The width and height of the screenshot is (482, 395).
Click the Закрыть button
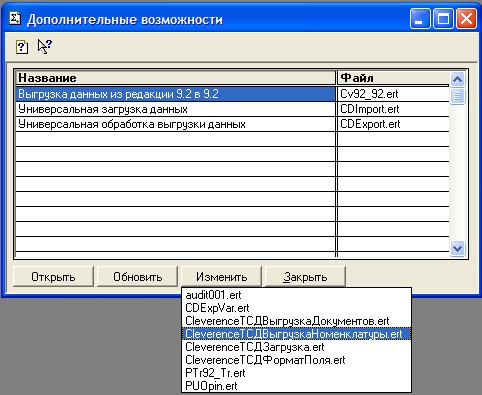tap(305, 276)
